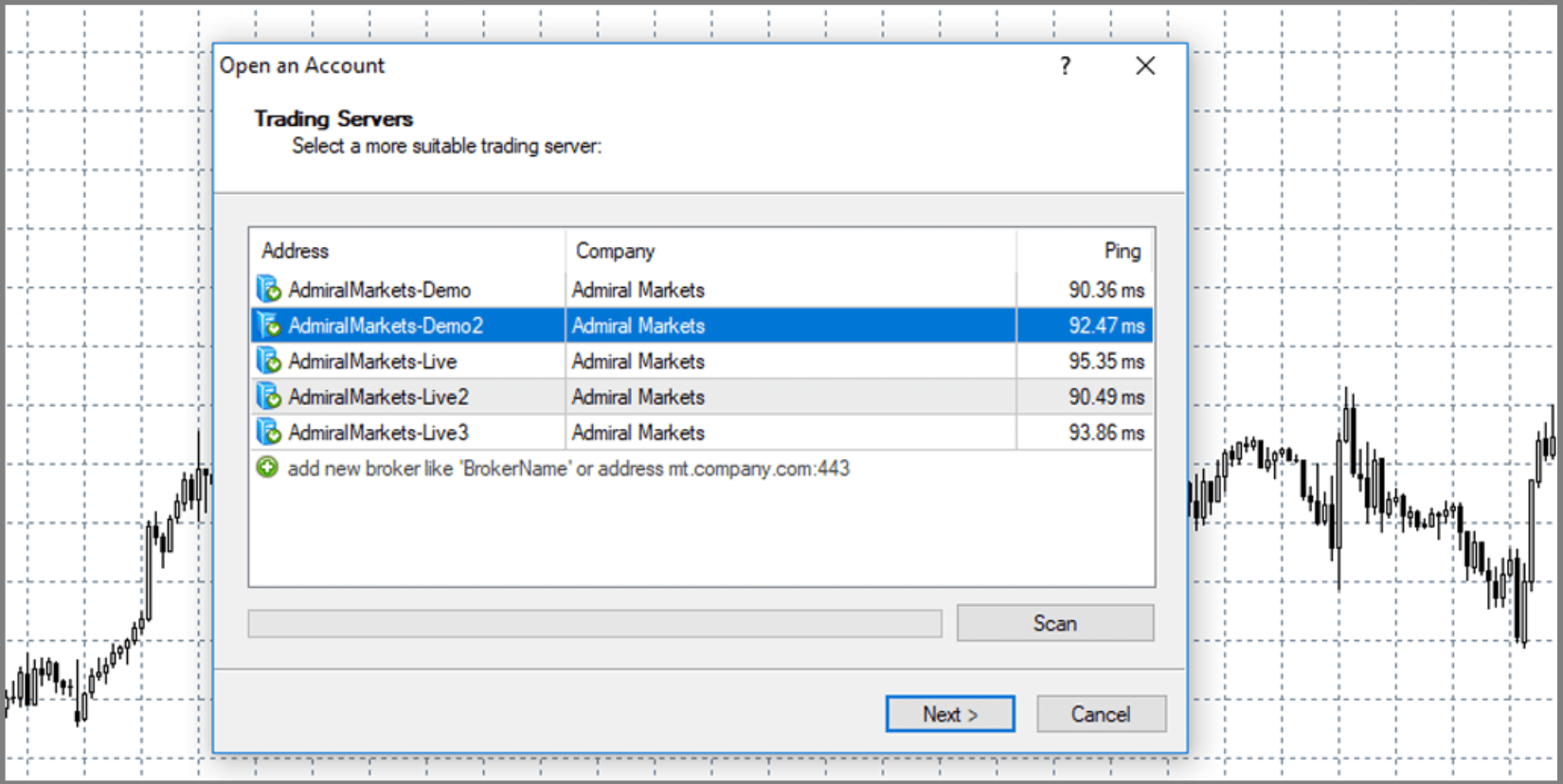Click the scan progress bar
Viewport: 1563px width, 784px height.
[x=595, y=624]
